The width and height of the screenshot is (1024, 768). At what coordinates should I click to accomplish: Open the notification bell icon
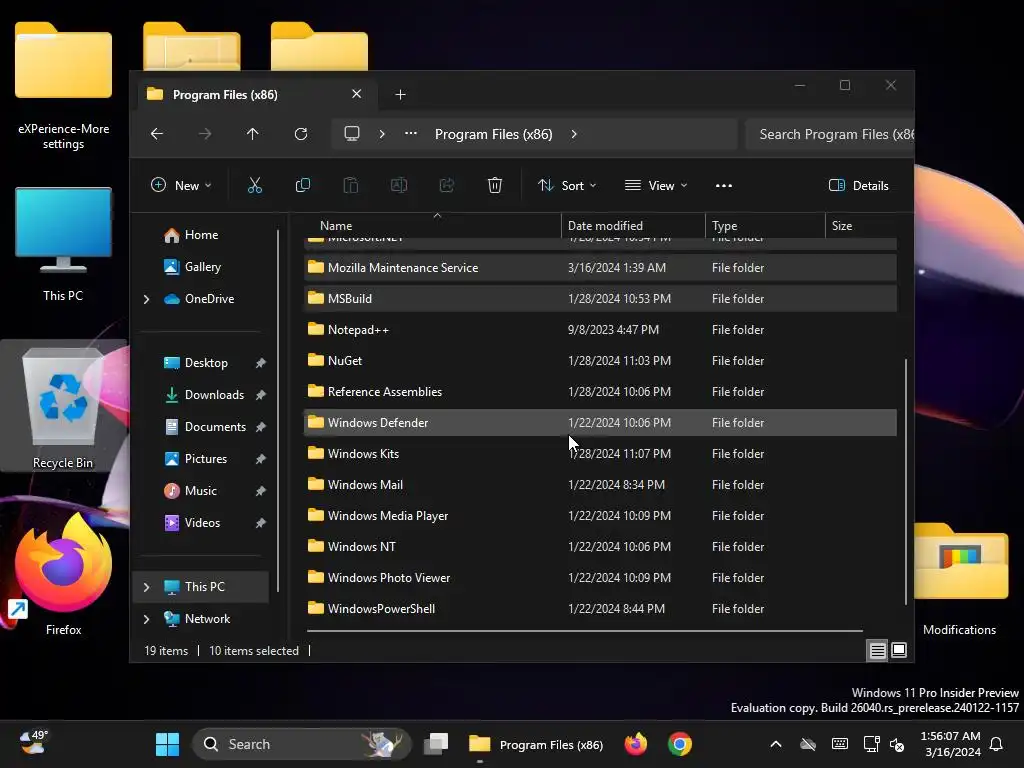click(996, 744)
